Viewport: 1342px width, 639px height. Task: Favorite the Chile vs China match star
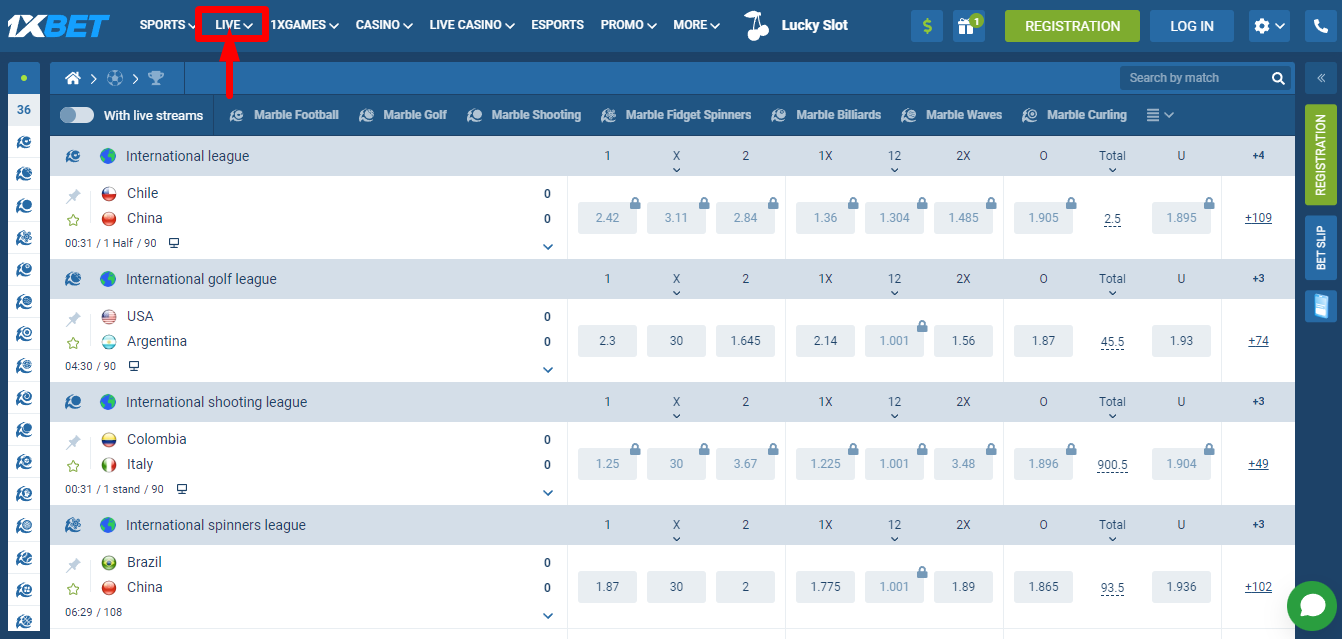[x=73, y=220]
